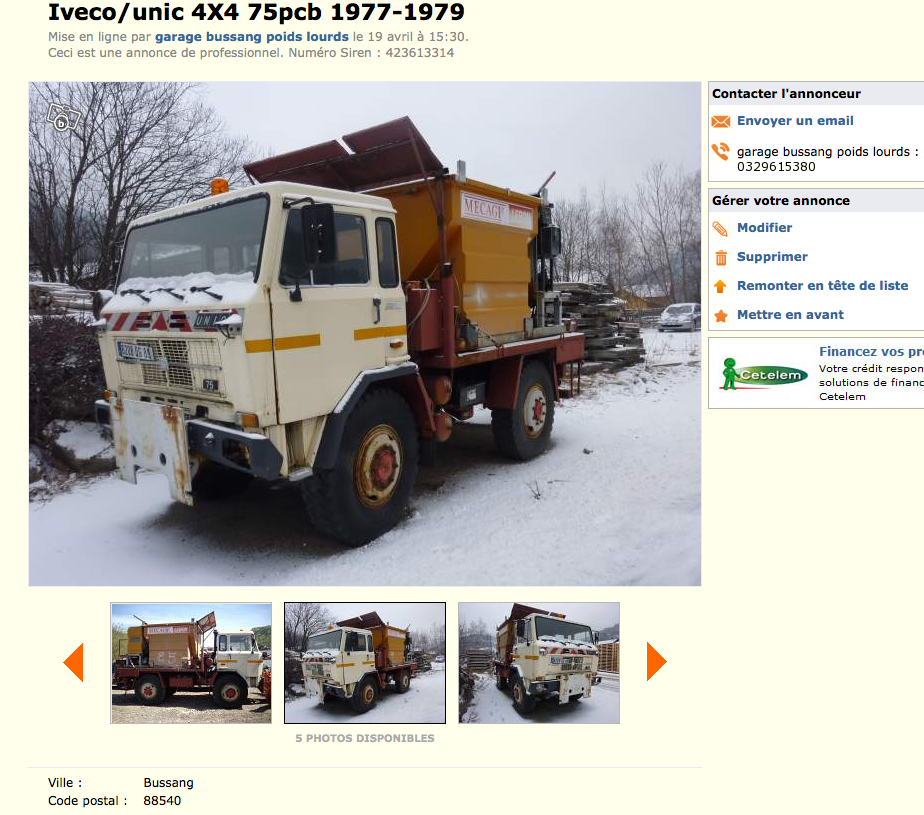Choose Mettre en avant option
This screenshot has width=924, height=815.
click(x=790, y=315)
